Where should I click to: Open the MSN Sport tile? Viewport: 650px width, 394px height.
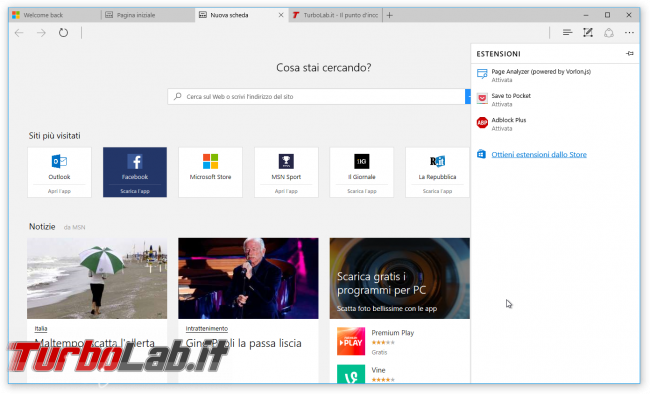coord(286,172)
